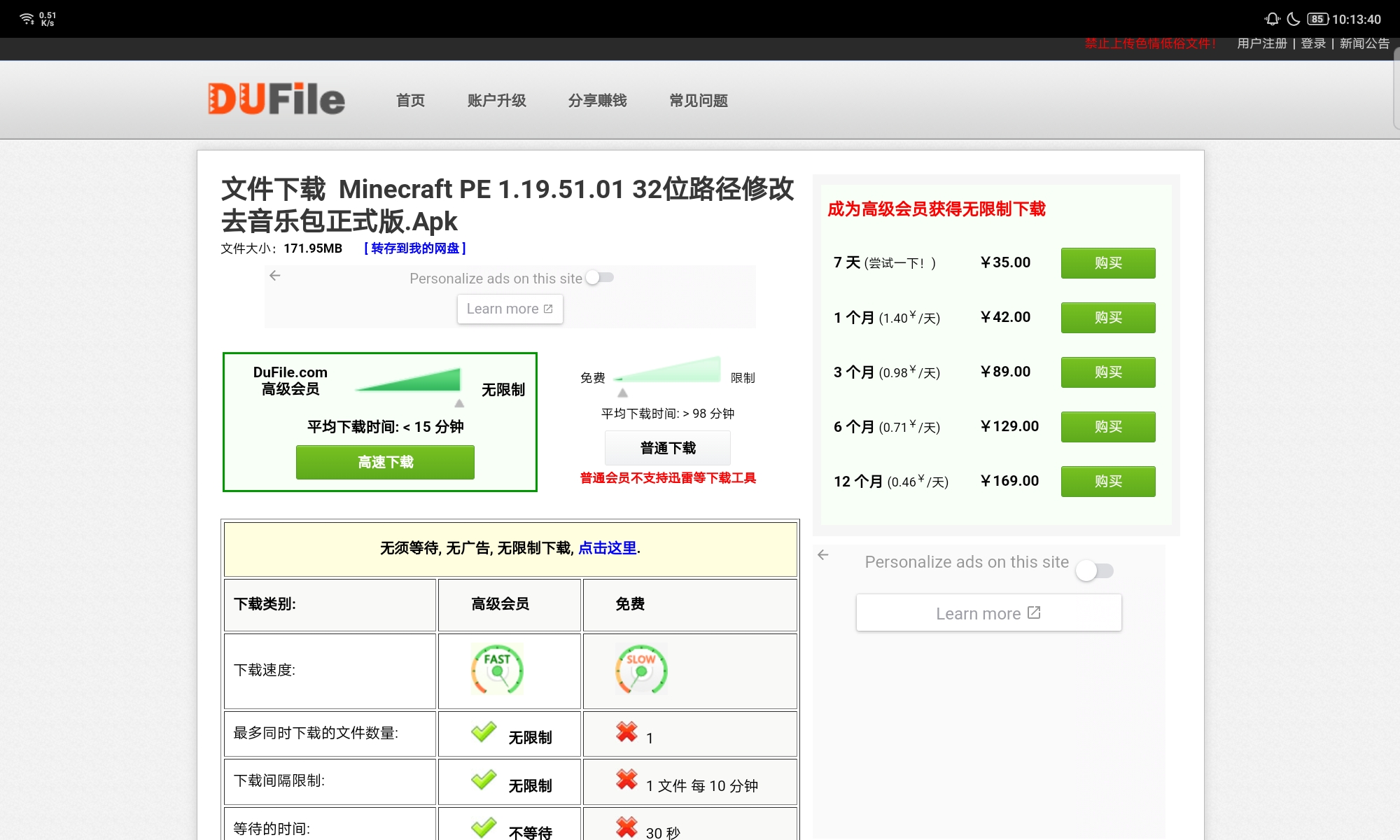Click green checkmark in download interval row

pos(484,779)
